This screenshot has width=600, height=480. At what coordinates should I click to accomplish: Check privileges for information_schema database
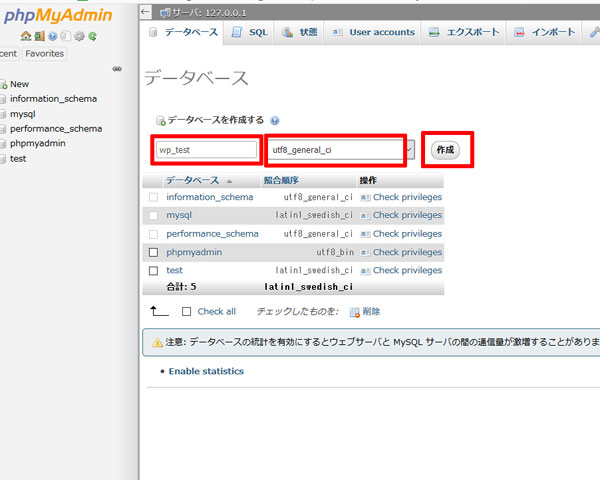407,197
